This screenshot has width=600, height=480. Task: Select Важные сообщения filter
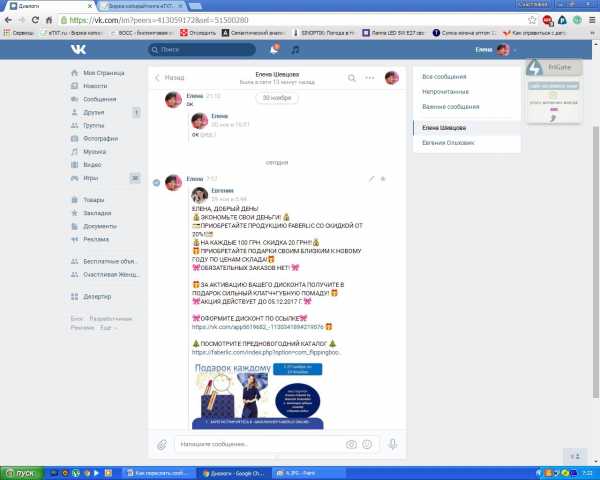[450, 106]
